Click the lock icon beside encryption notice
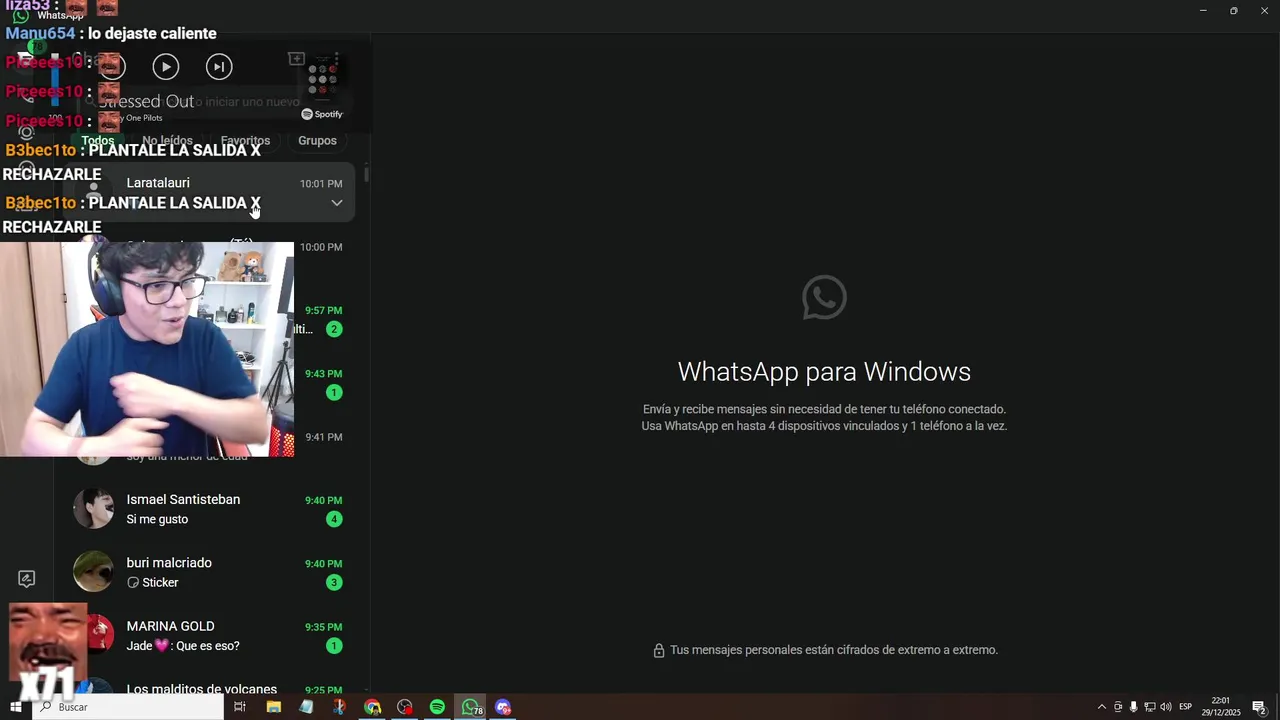Viewport: 1280px width, 720px height. point(659,651)
